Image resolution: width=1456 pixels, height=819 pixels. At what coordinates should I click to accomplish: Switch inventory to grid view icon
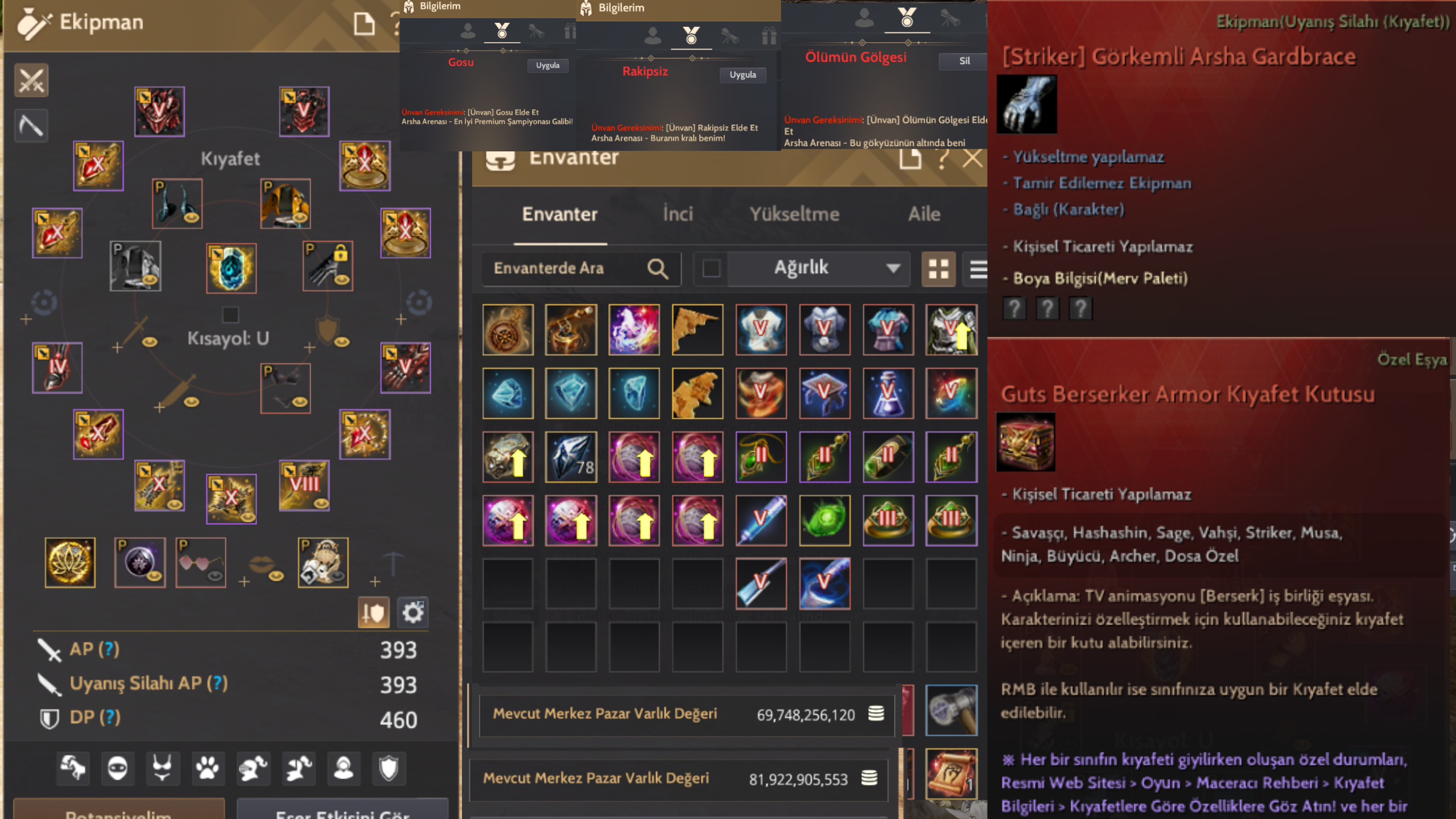pos(938,269)
